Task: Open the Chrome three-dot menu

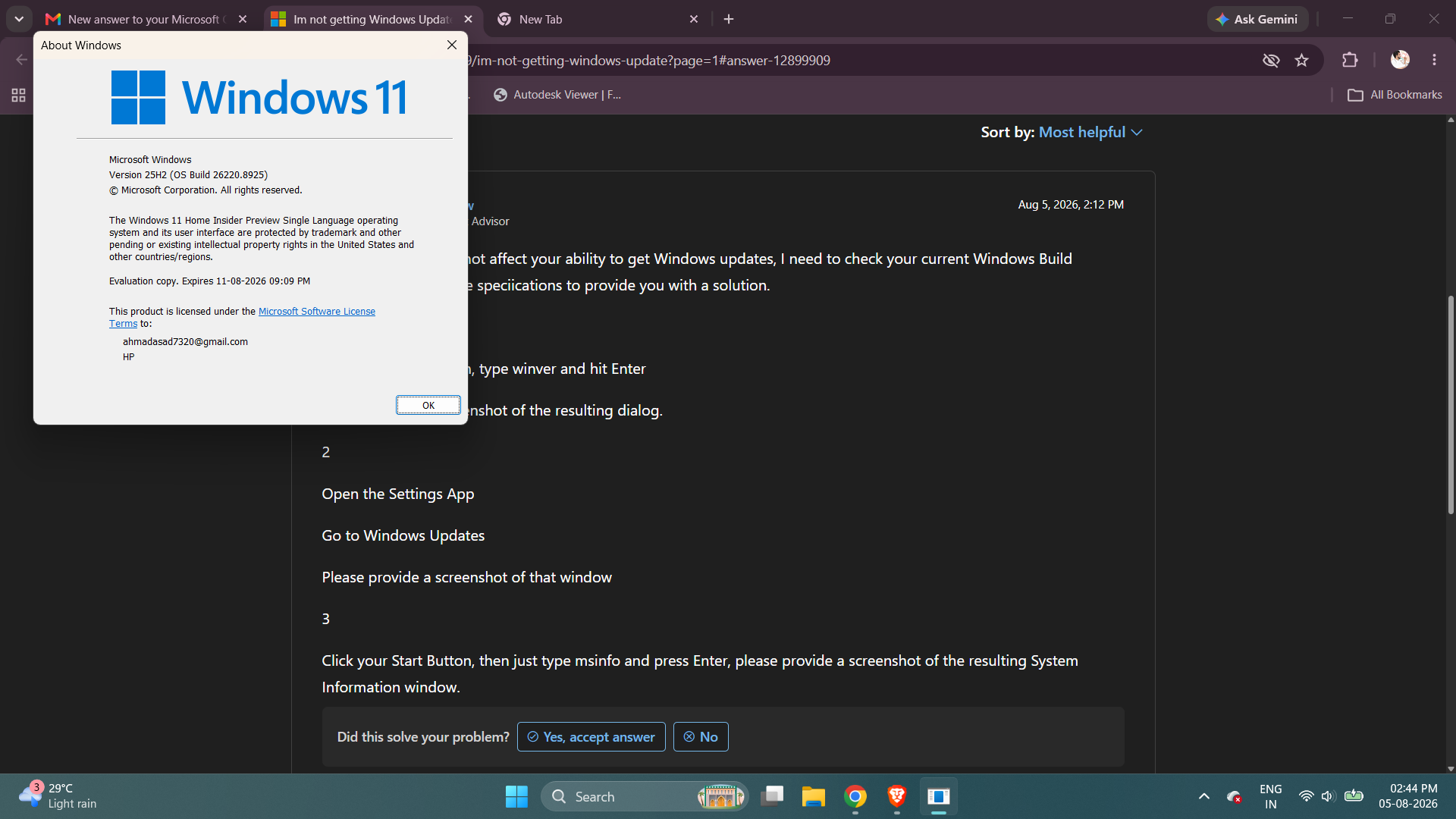Action: coord(1434,60)
